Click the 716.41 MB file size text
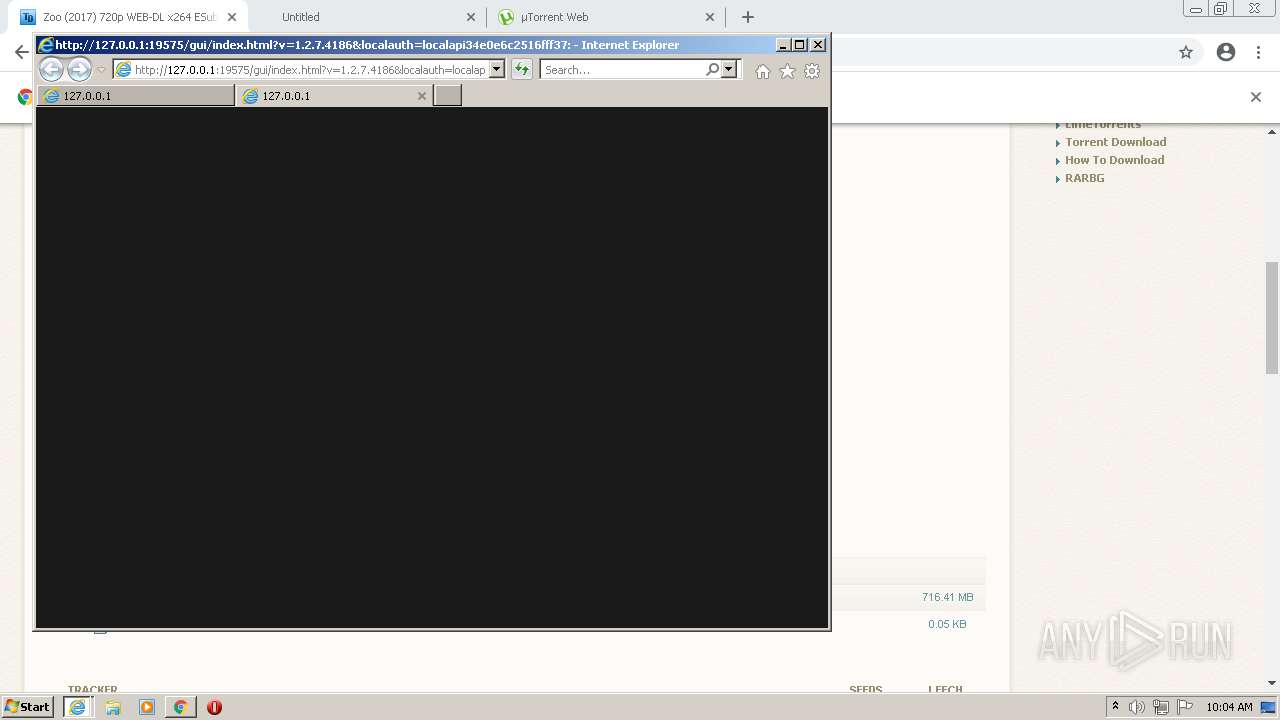The image size is (1280, 720). point(947,597)
